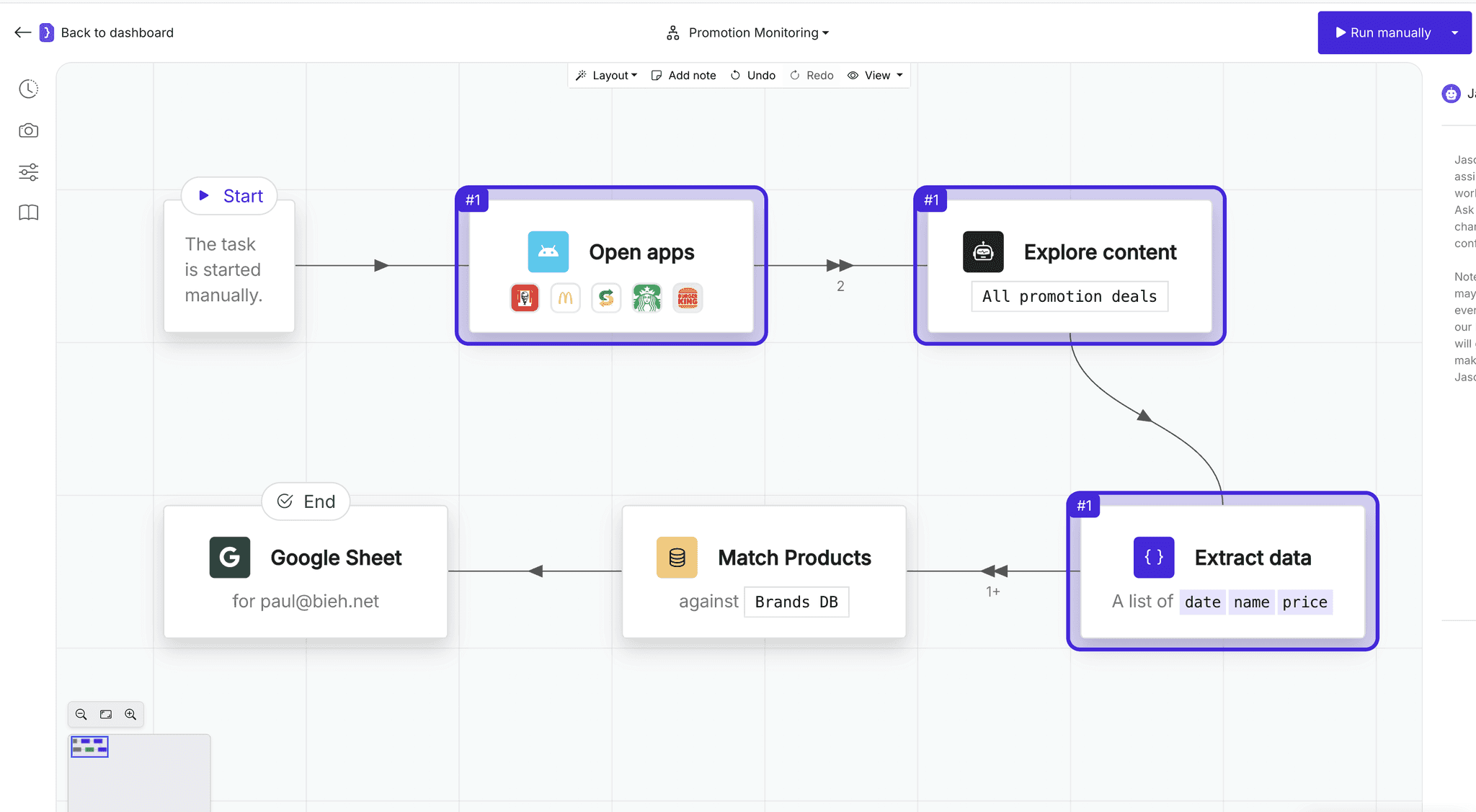Open documentation via the book icon

(x=28, y=213)
